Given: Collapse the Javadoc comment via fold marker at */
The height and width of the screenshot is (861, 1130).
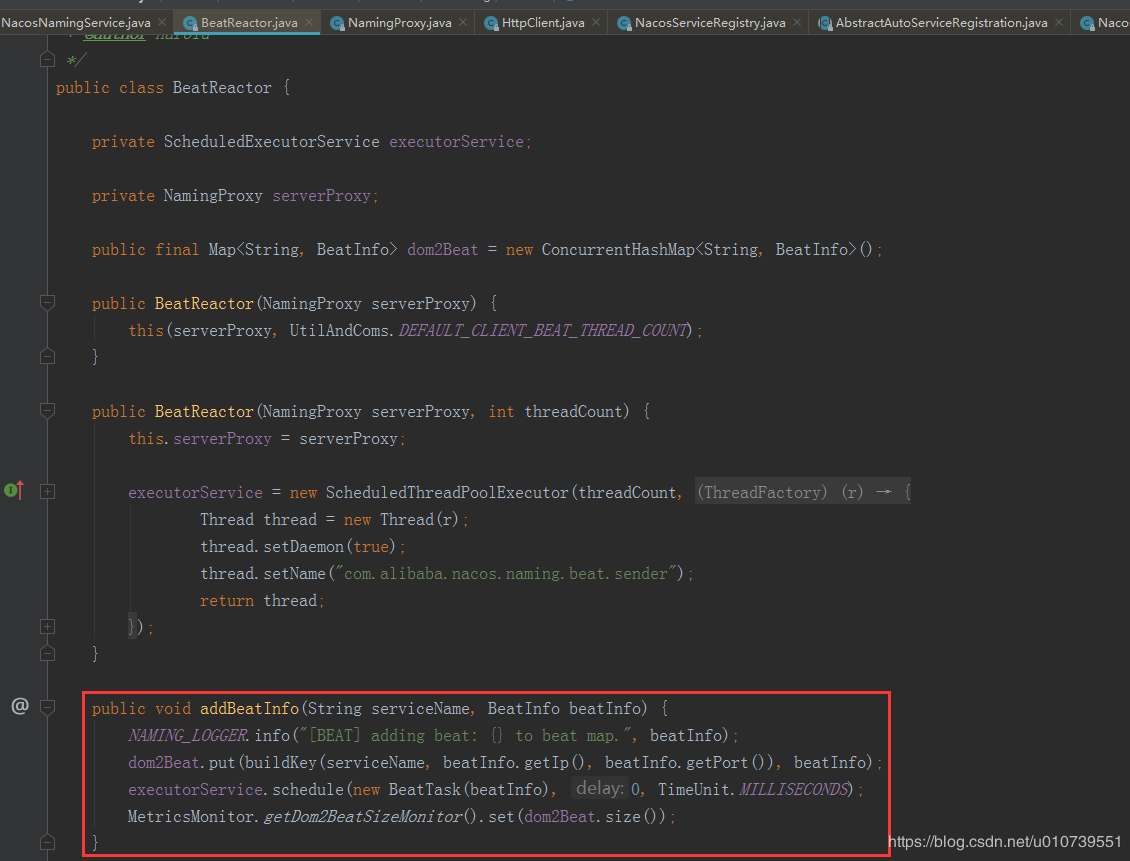Looking at the screenshot, I should coord(48,60).
